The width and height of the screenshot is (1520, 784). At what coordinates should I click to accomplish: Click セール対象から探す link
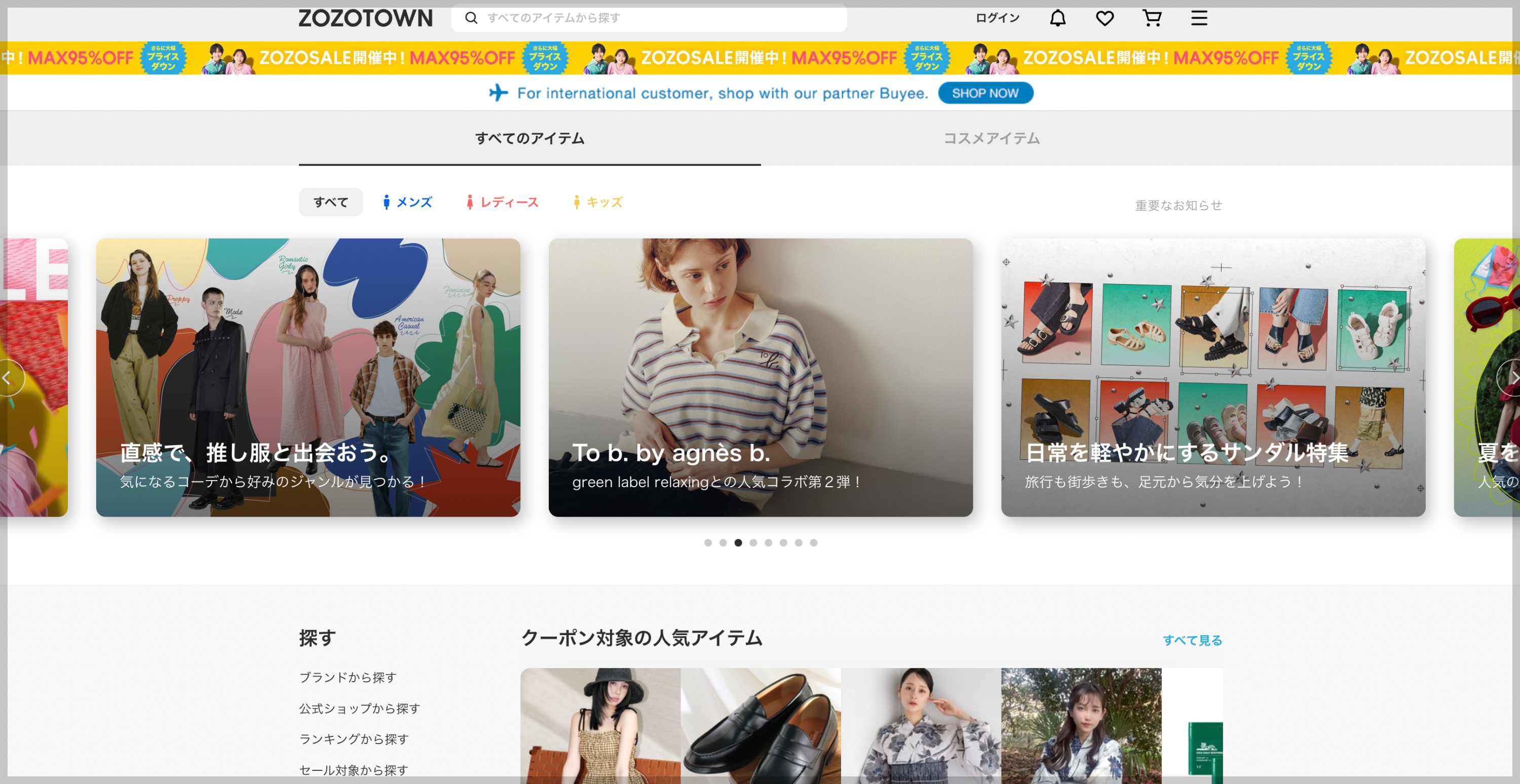354,770
